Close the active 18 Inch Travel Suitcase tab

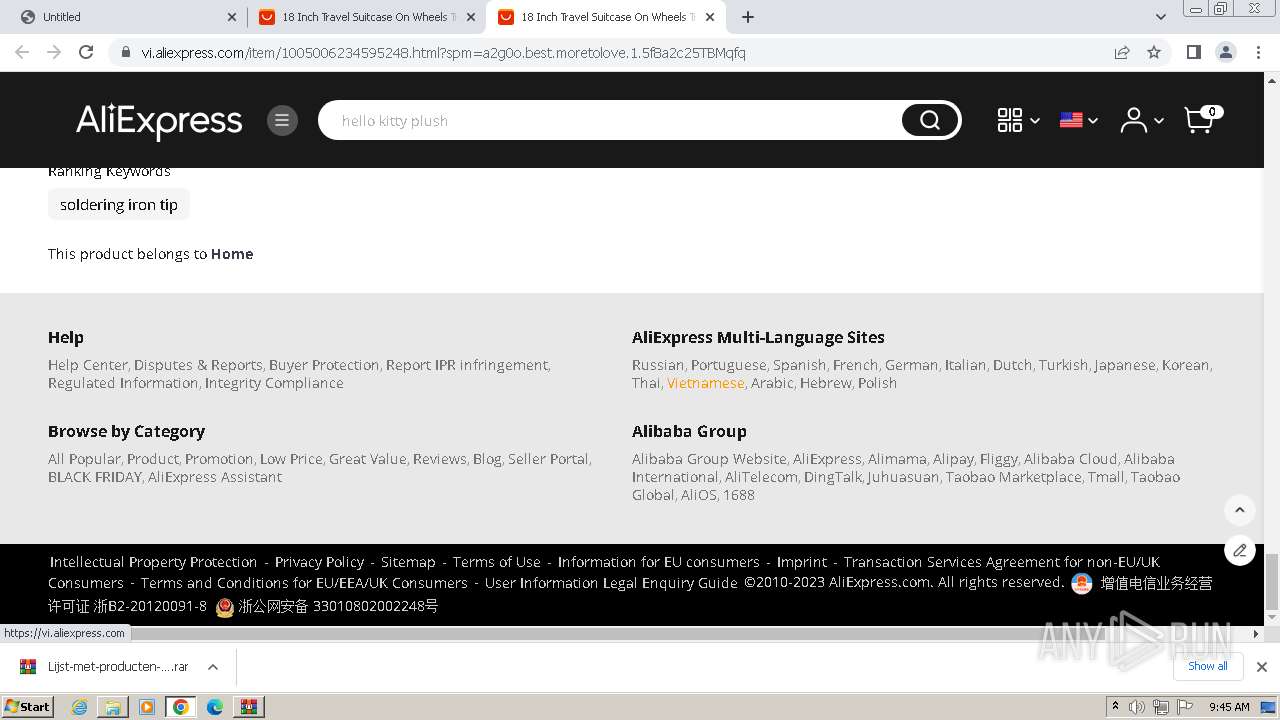(x=710, y=17)
